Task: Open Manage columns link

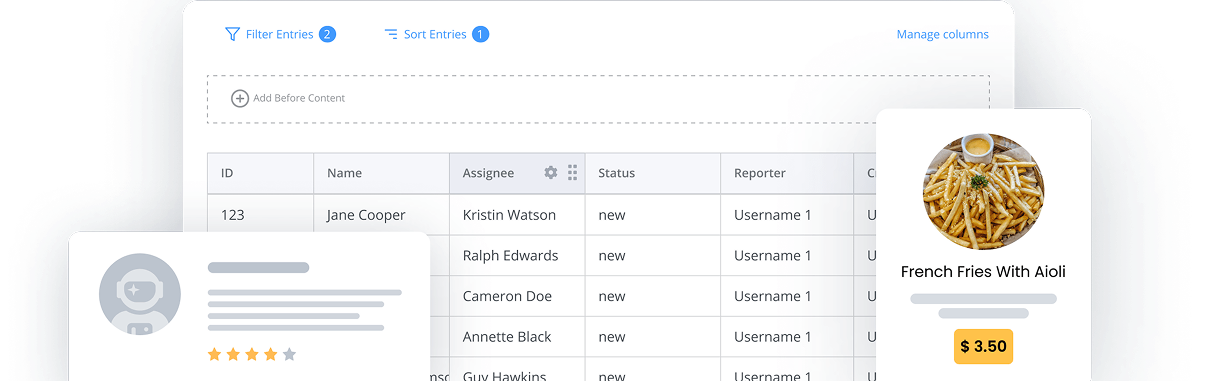Action: tap(942, 34)
